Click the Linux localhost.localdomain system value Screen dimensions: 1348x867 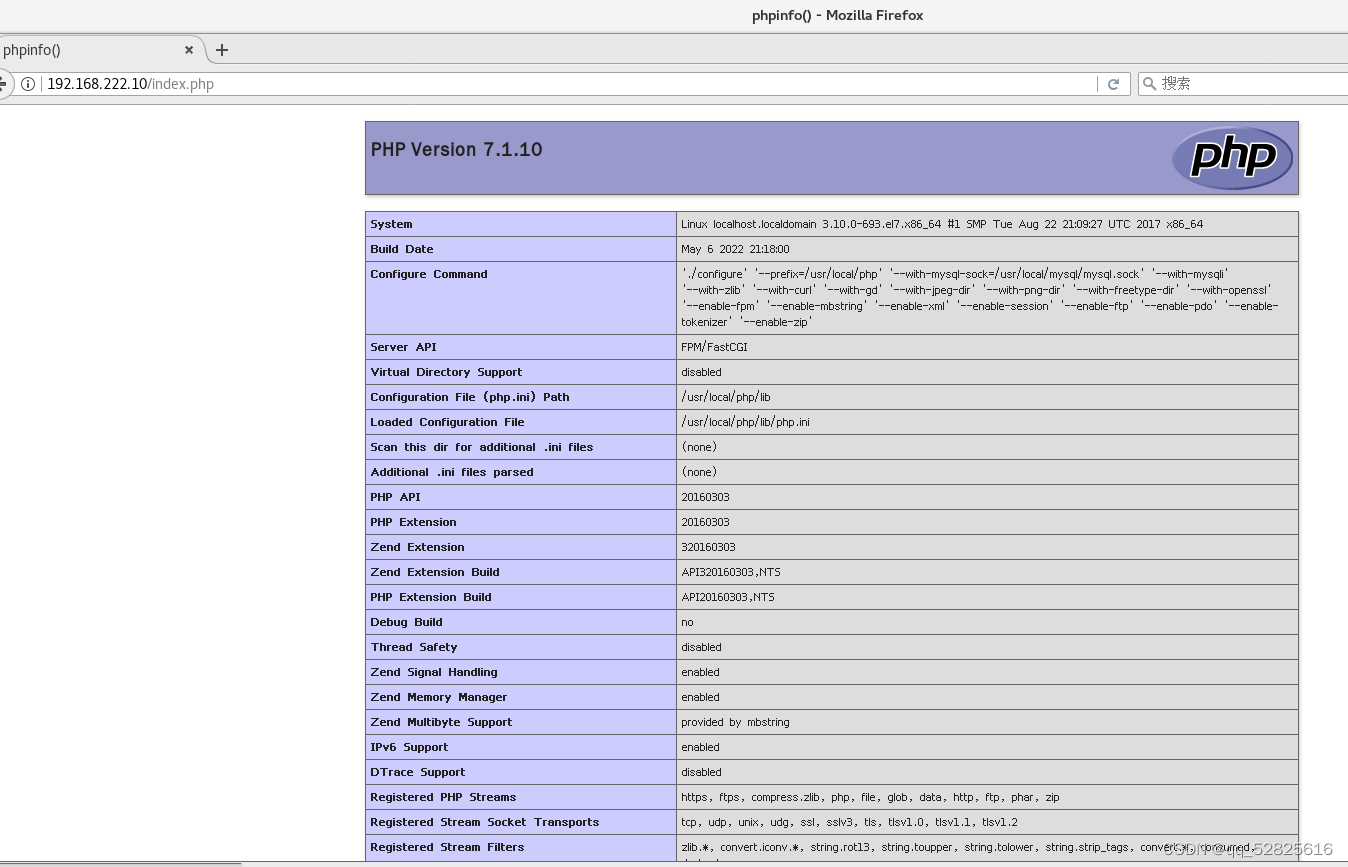coord(942,224)
